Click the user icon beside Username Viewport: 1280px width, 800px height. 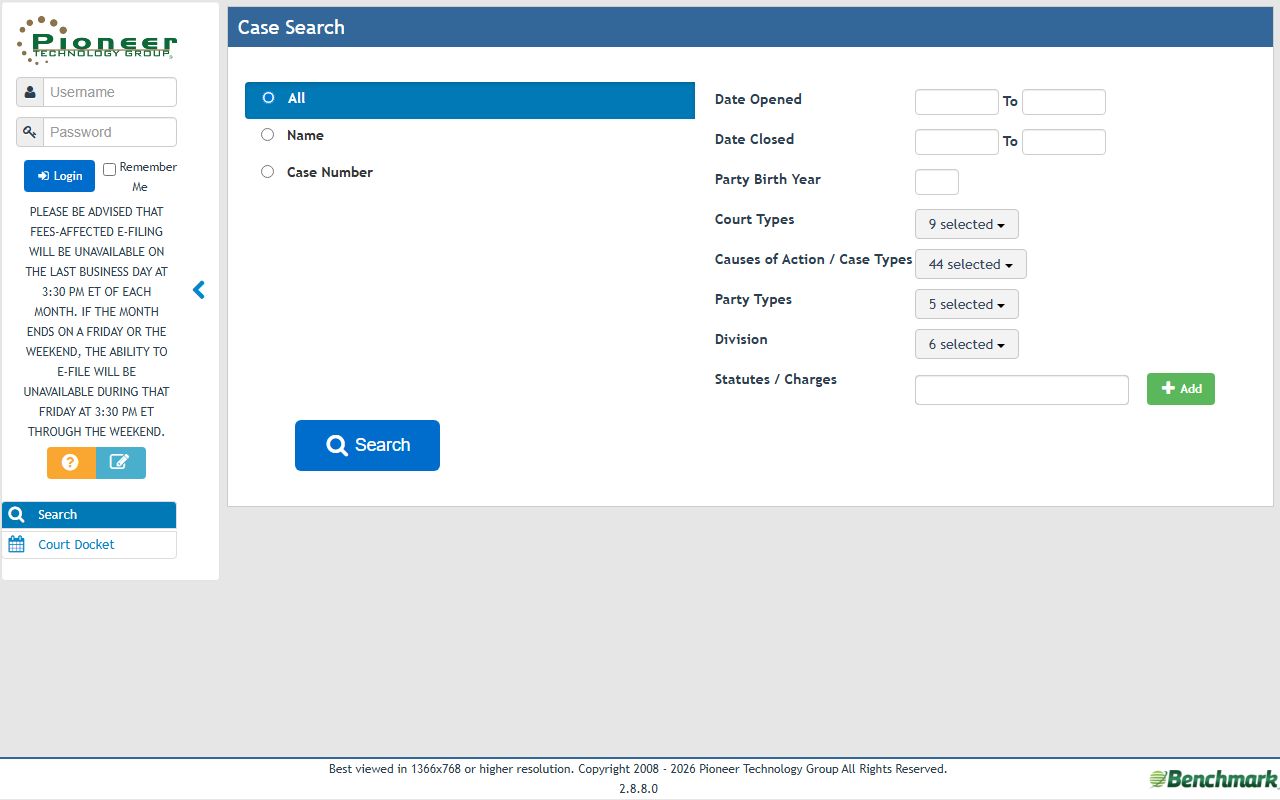point(30,92)
